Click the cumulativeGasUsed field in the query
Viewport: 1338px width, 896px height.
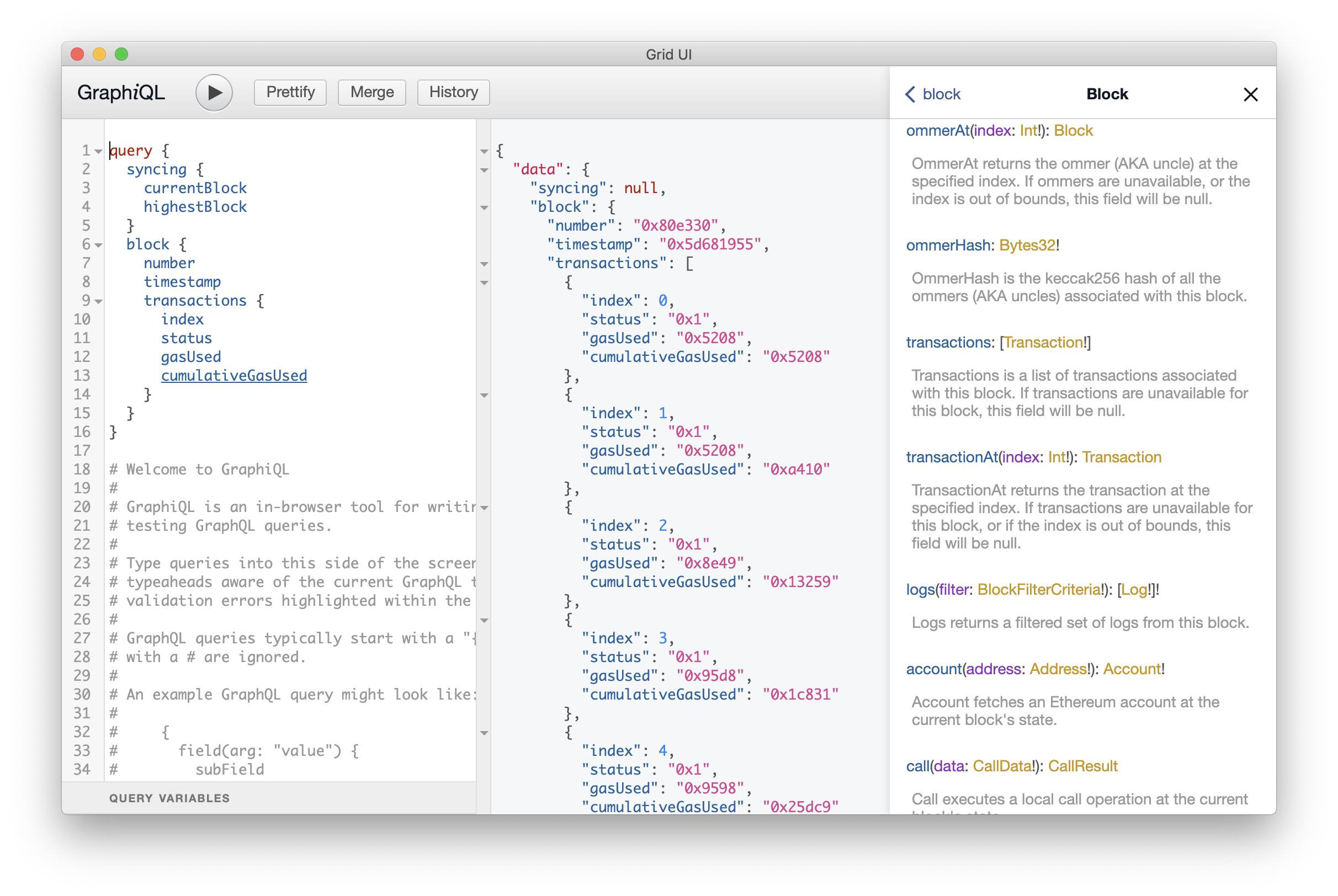234,375
